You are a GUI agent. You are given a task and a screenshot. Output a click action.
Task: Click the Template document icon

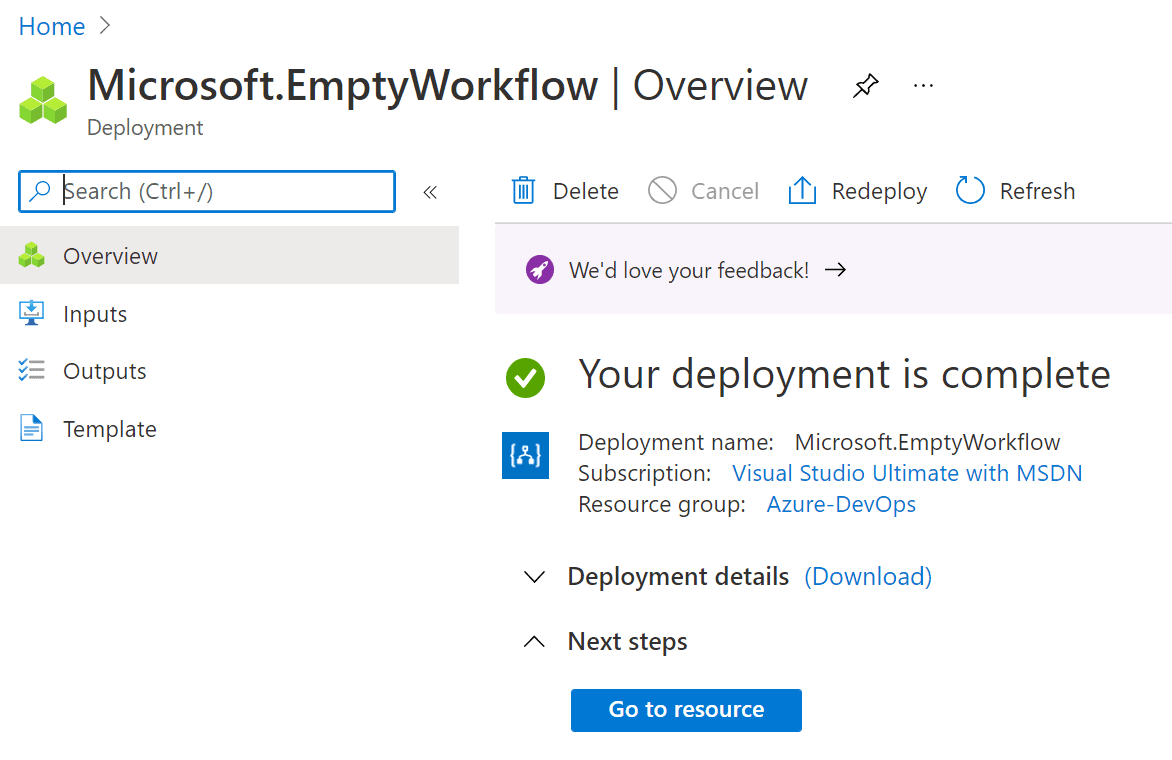31,428
